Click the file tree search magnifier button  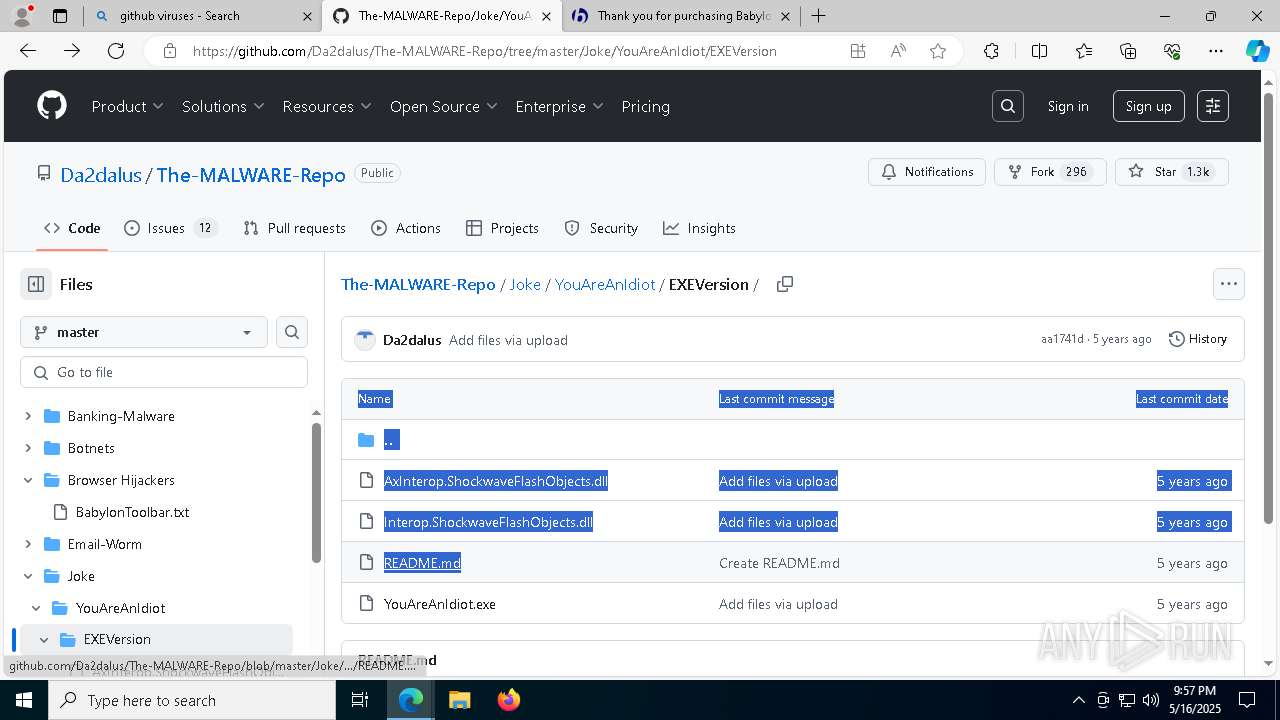(292, 332)
